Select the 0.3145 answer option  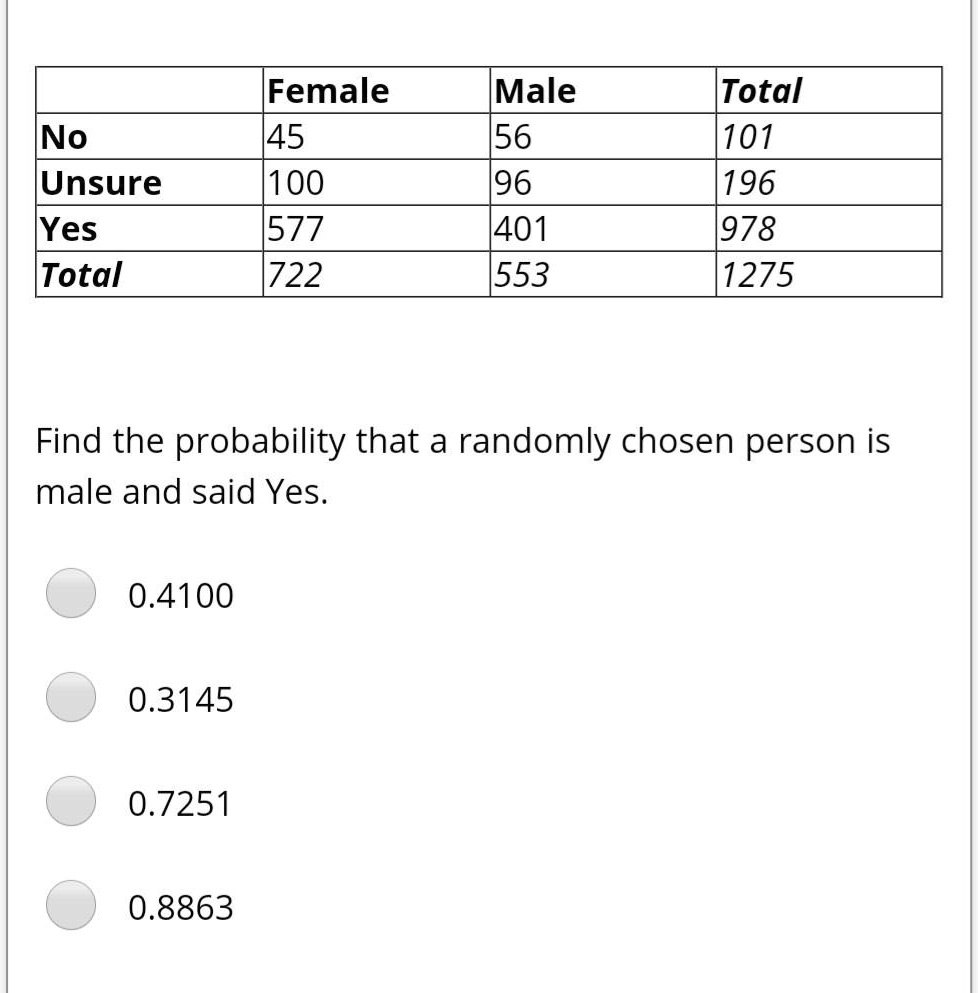pyautogui.click(x=70, y=698)
